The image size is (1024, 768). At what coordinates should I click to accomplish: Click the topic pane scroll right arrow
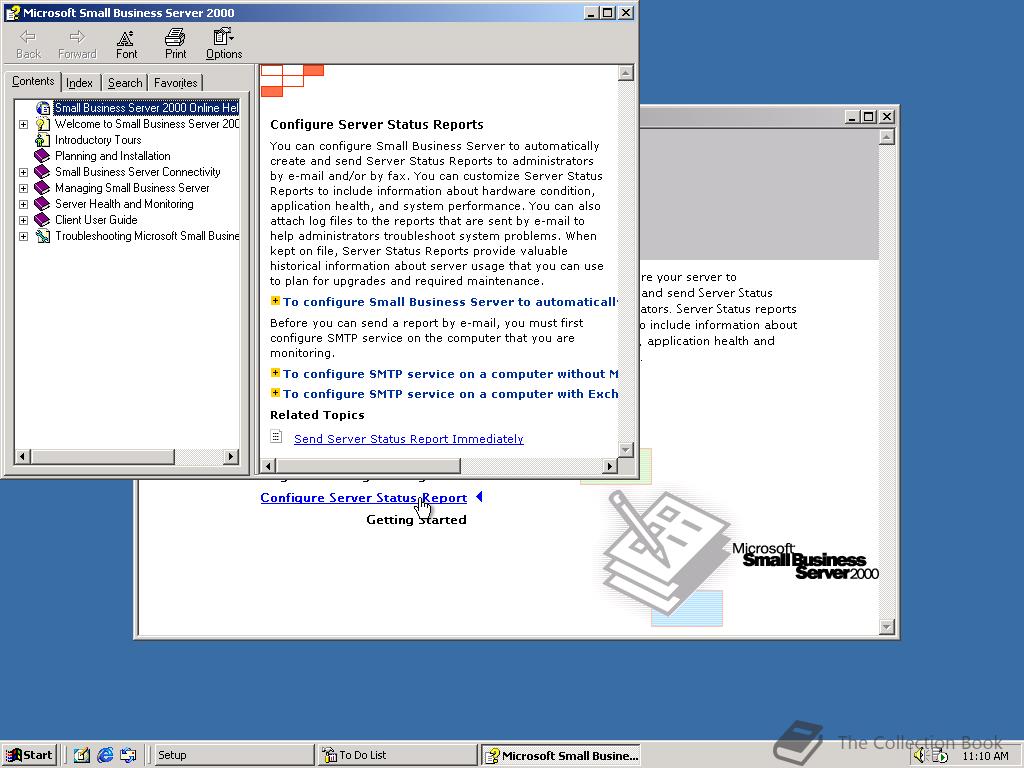coord(609,466)
